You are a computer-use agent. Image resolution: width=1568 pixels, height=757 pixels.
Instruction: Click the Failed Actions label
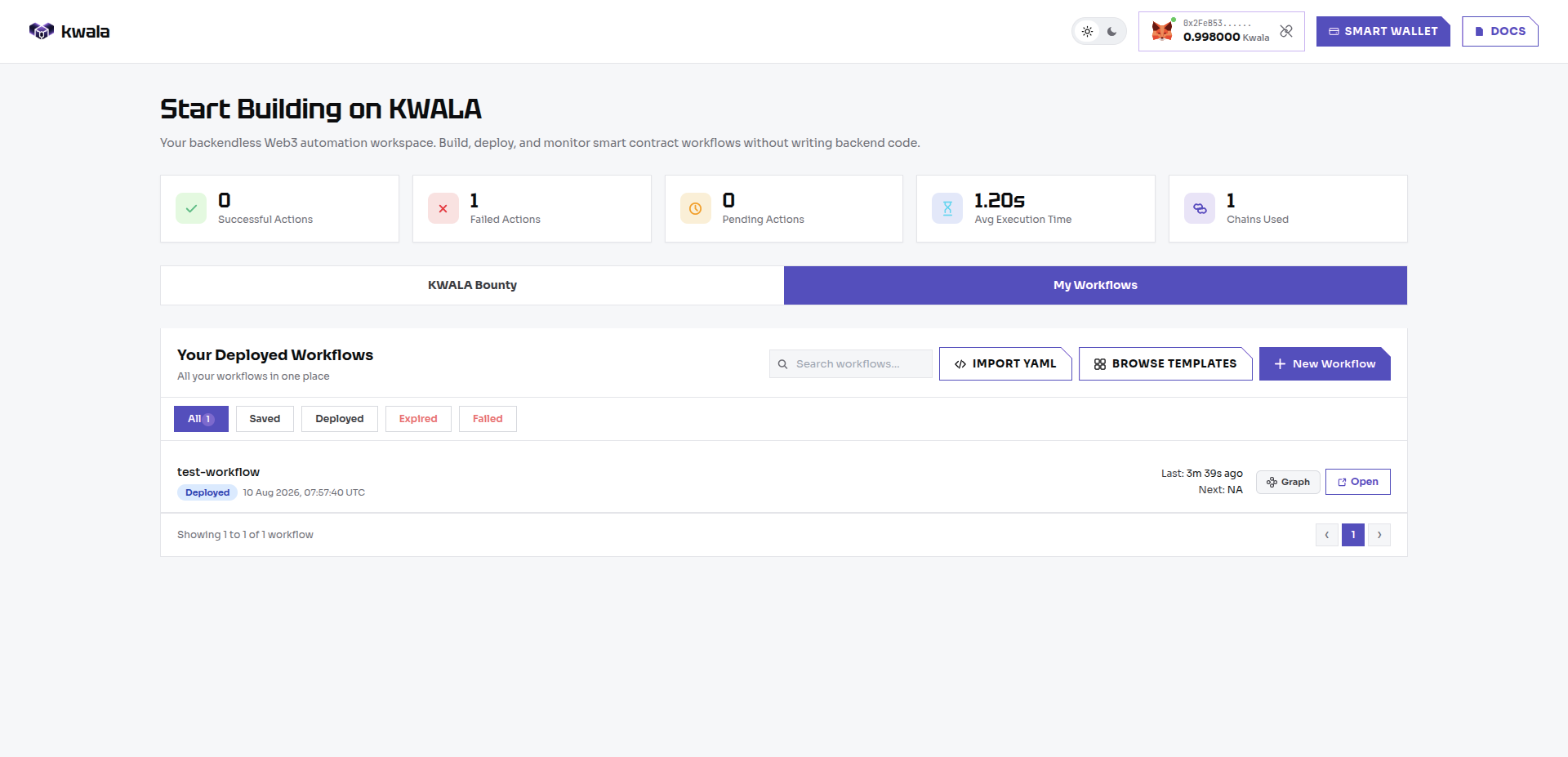506,220
